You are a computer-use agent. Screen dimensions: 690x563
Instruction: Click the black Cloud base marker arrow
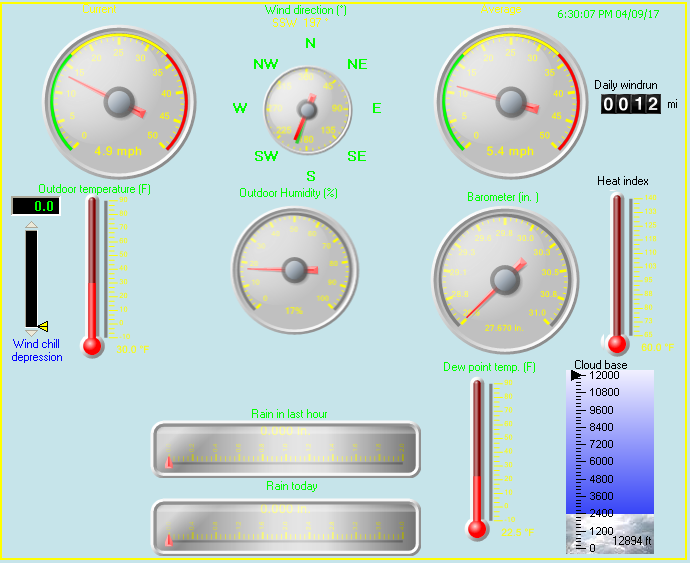576,375
